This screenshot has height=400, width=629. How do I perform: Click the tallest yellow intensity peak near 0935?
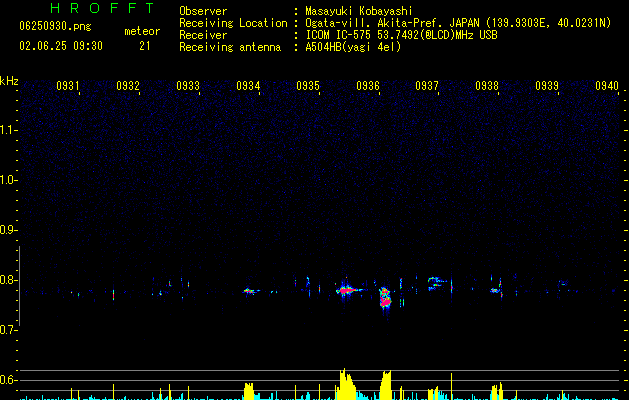(x=347, y=384)
